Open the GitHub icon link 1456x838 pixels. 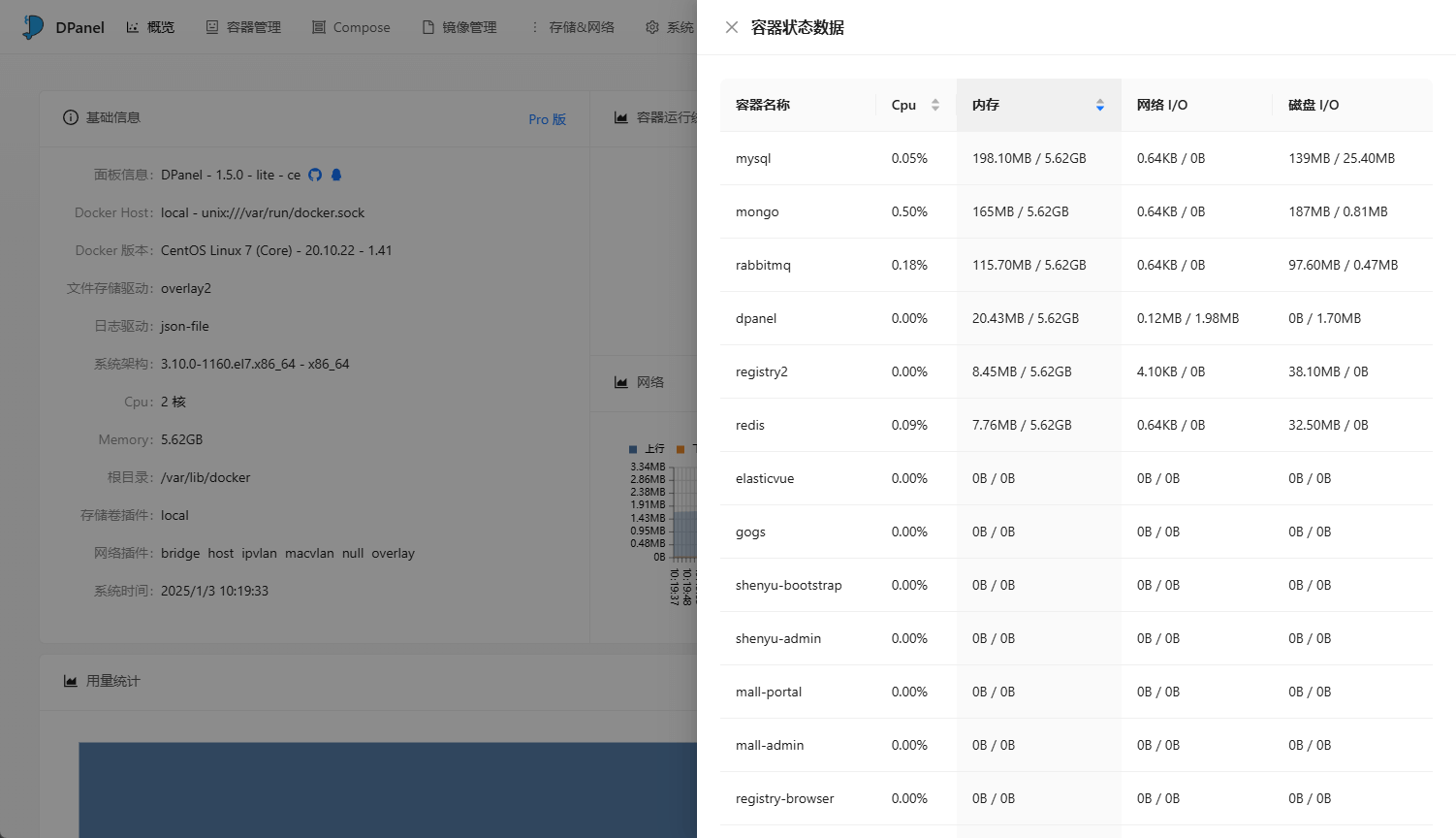pyautogui.click(x=315, y=175)
